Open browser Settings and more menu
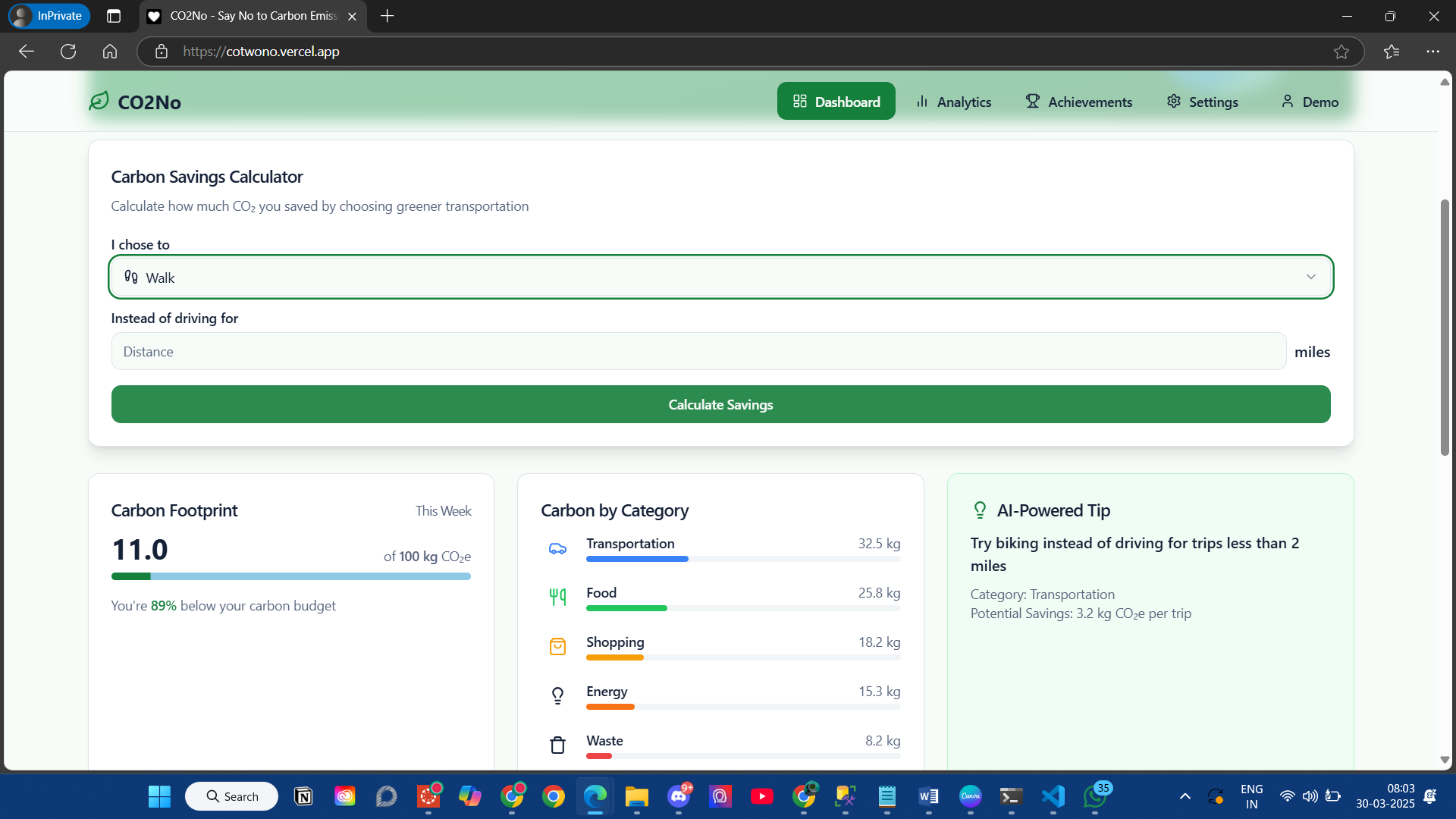This screenshot has width=1456, height=819. 1432,52
